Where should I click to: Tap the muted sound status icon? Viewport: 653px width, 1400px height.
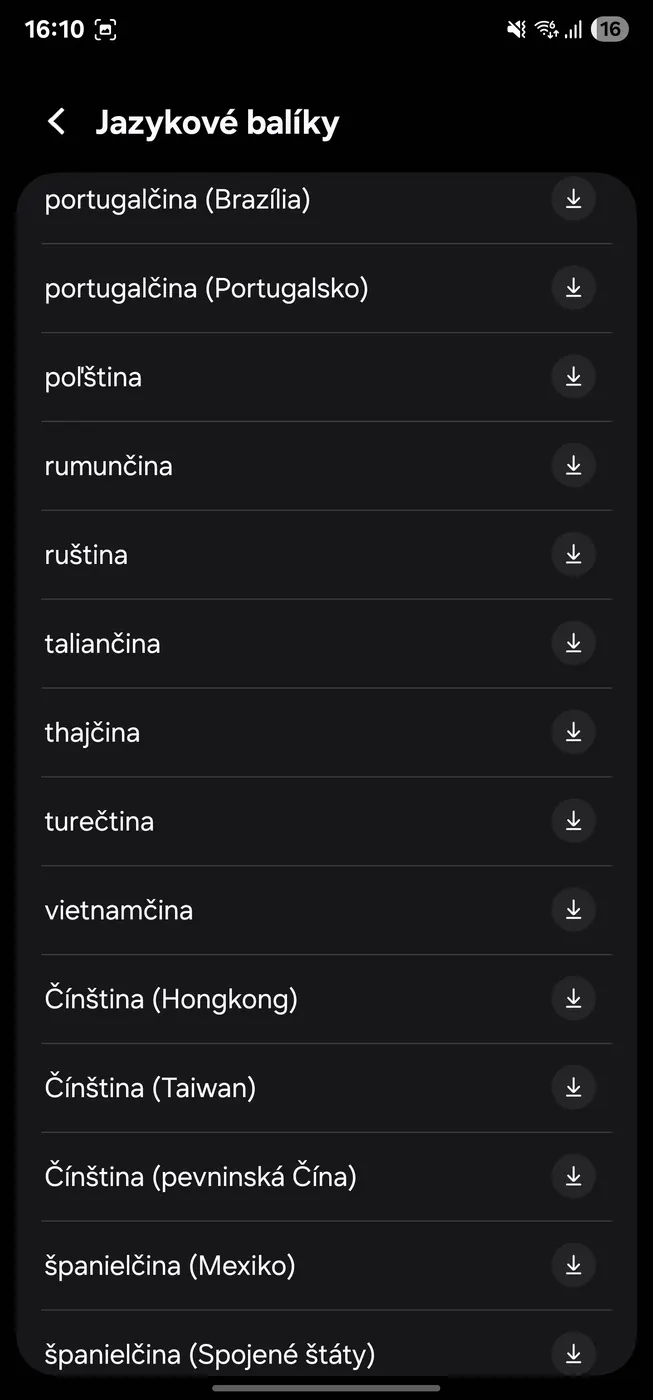[x=516, y=29]
